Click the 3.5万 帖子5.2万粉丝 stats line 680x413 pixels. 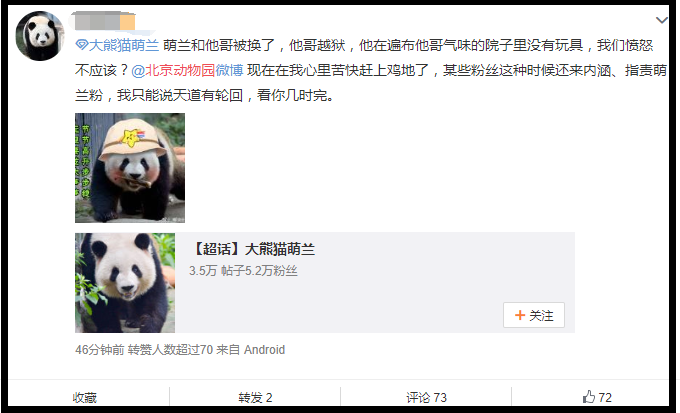pyautogui.click(x=243, y=271)
